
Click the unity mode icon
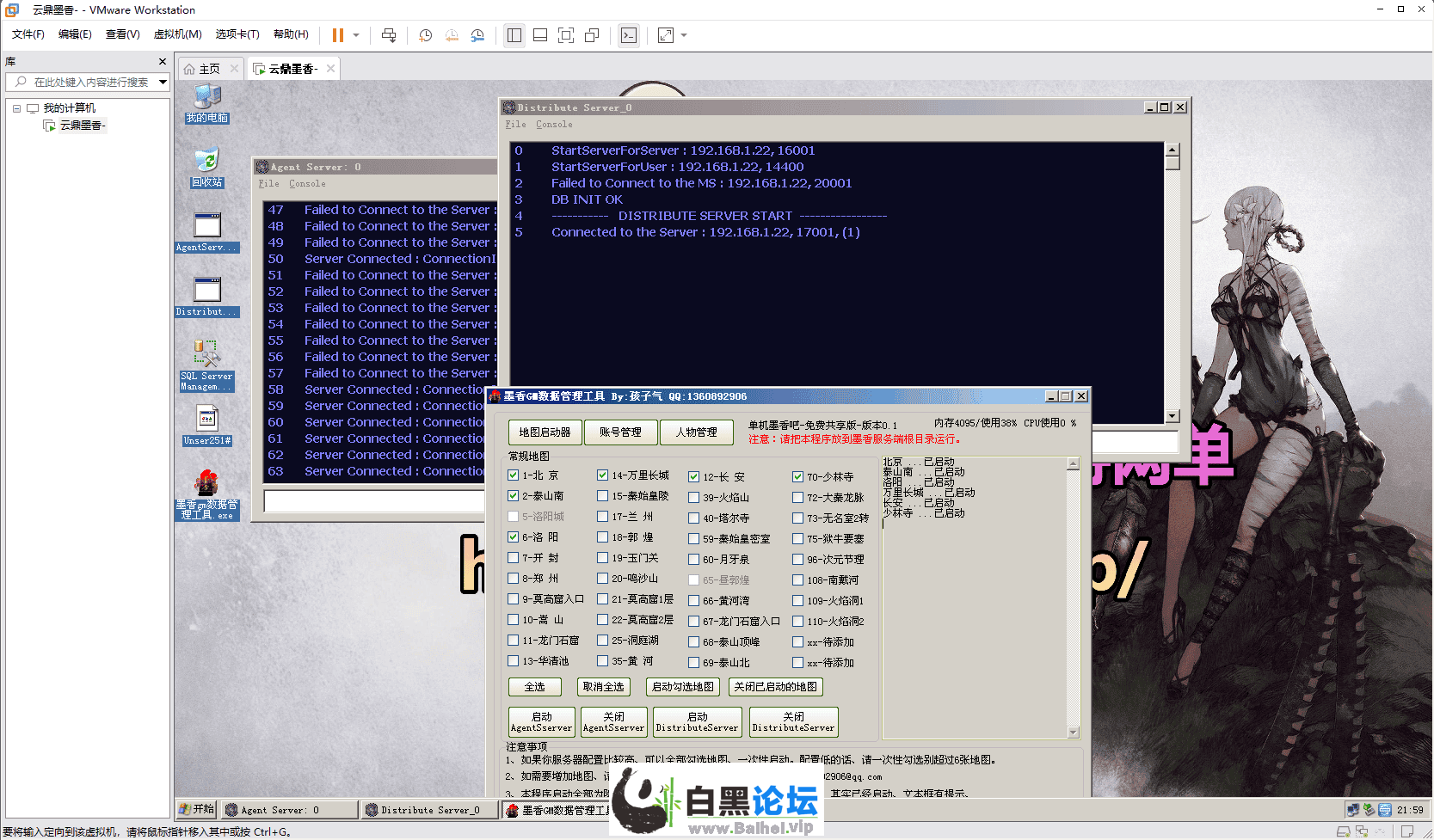[592, 35]
